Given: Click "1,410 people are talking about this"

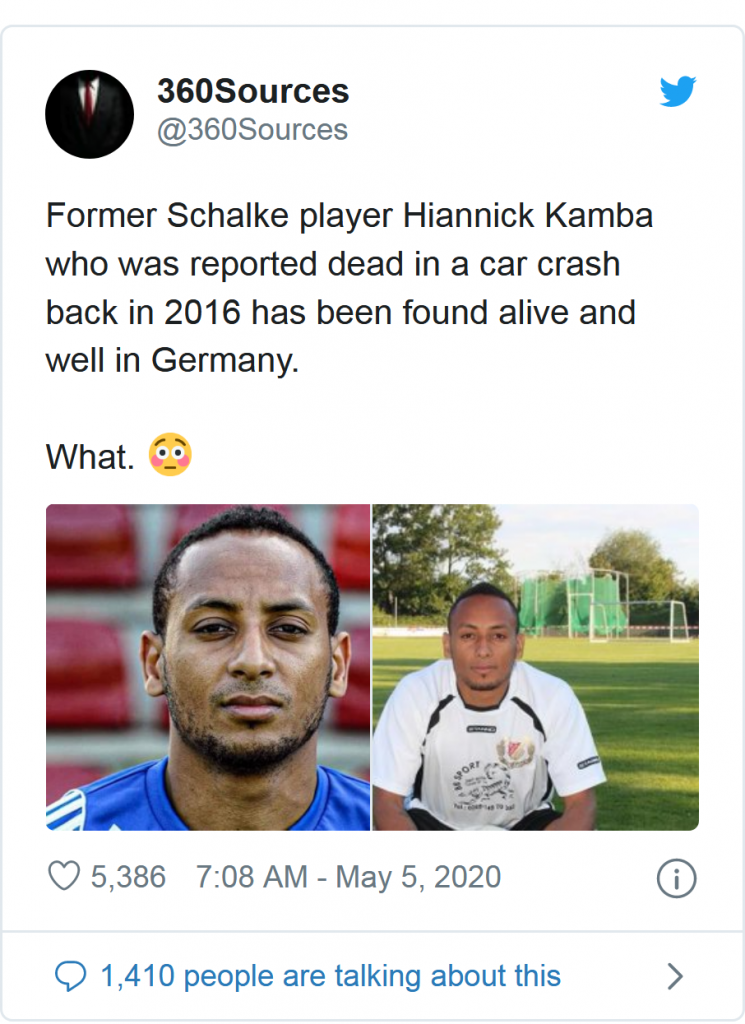Looking at the screenshot, I should 330,975.
